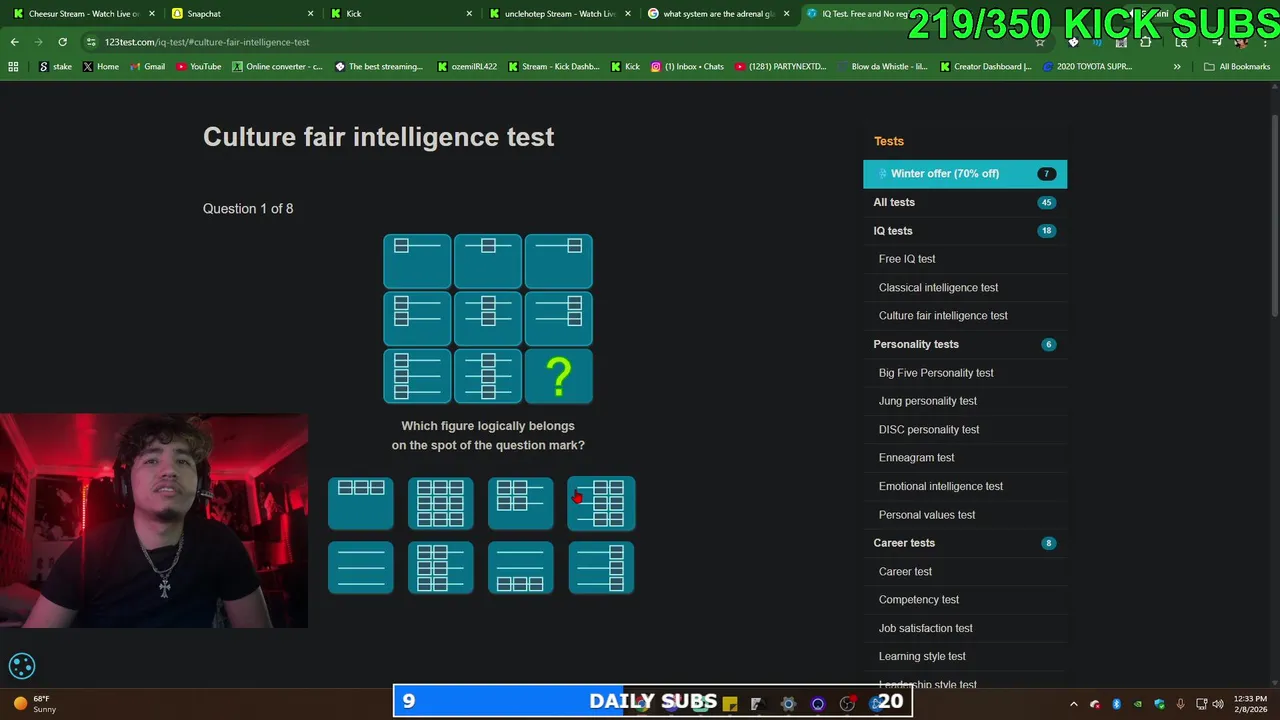Image resolution: width=1280 pixels, height=720 pixels.
Task: Close the unclehotep Stream tab
Action: pyautogui.click(x=628, y=14)
